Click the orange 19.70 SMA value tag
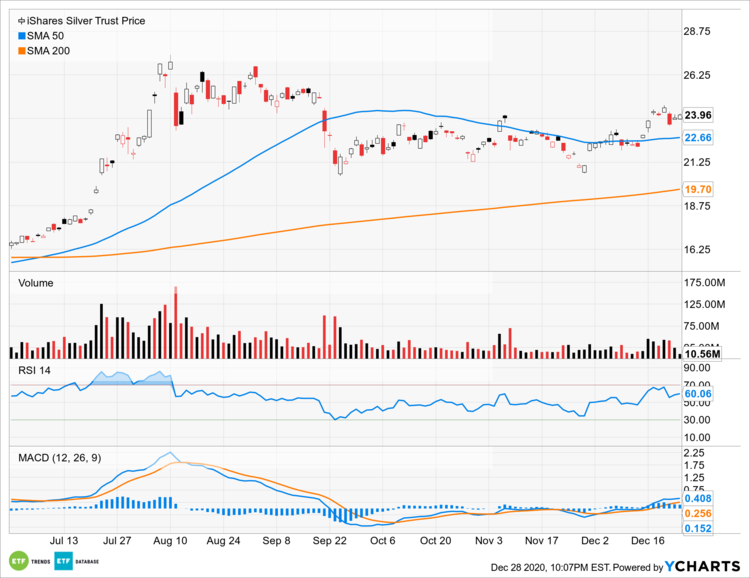750x578 pixels. tap(697, 189)
